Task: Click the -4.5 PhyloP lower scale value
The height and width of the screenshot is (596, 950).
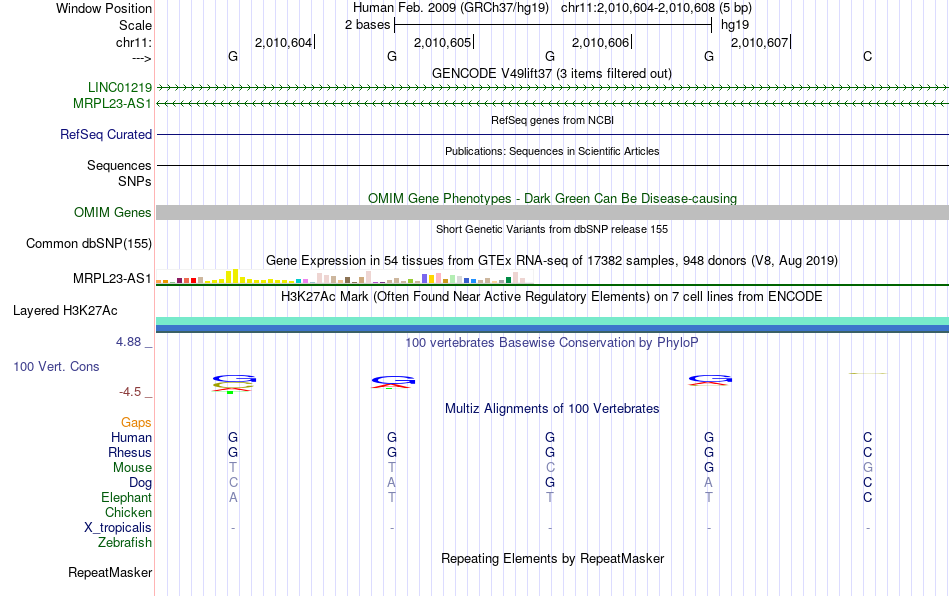Action: tap(130, 392)
